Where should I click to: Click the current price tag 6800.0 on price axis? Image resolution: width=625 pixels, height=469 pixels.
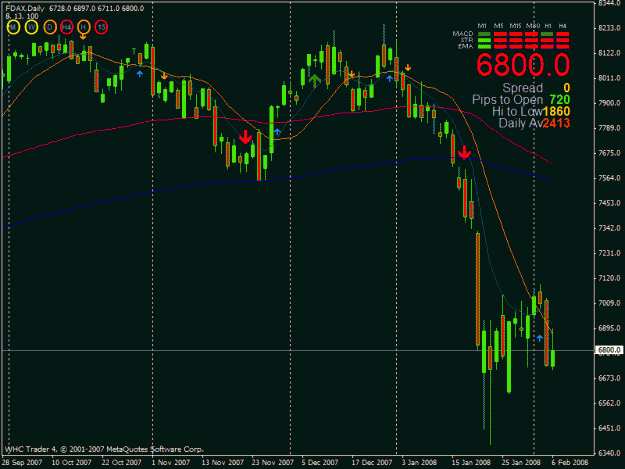609,350
